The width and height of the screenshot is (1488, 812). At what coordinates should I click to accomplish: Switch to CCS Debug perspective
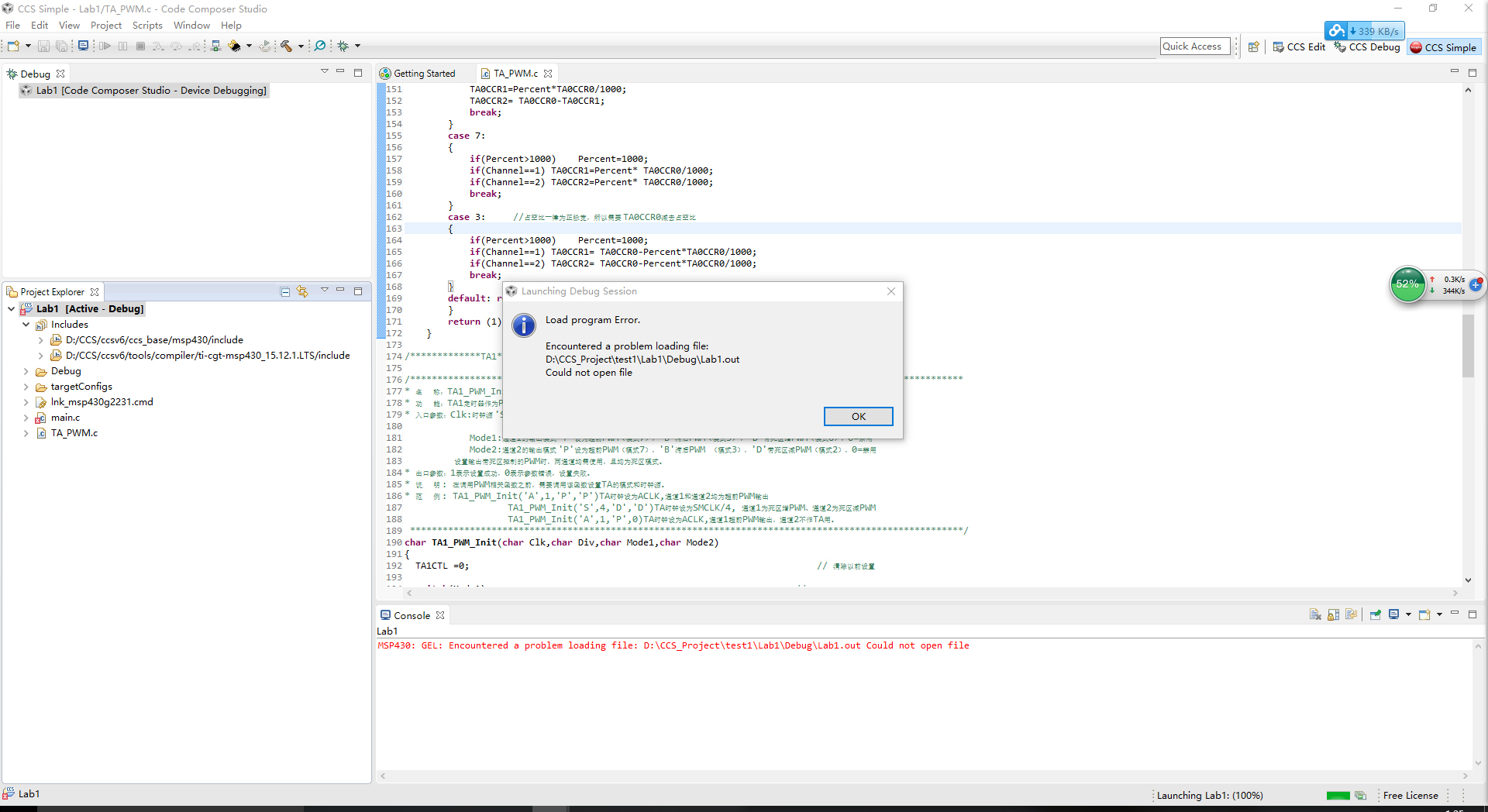click(x=1367, y=47)
